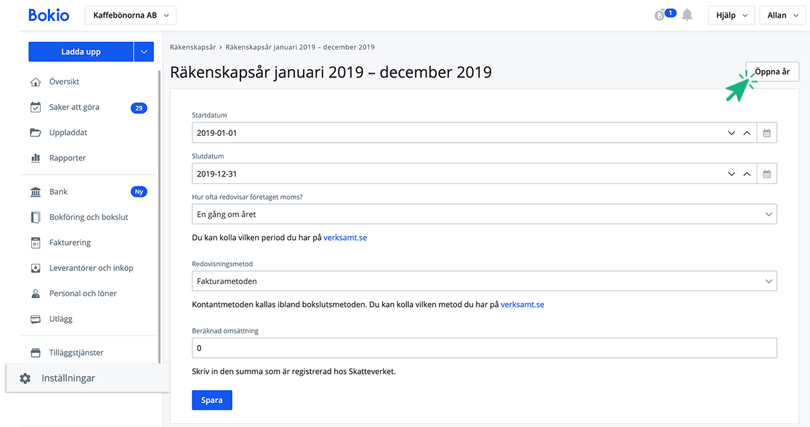The image size is (810, 427).
Task: Click the Inställningar gear icon
Action: coord(25,378)
